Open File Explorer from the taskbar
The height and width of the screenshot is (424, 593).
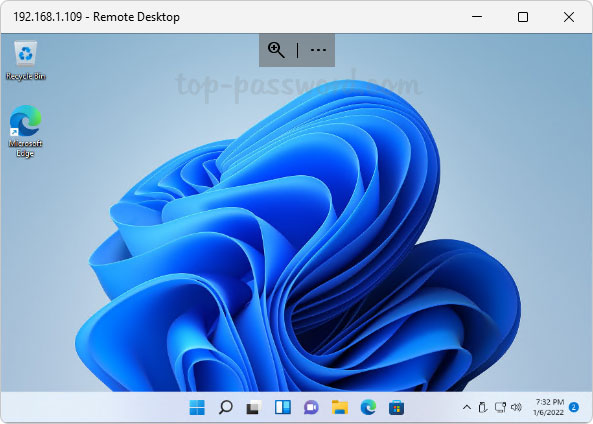340,407
